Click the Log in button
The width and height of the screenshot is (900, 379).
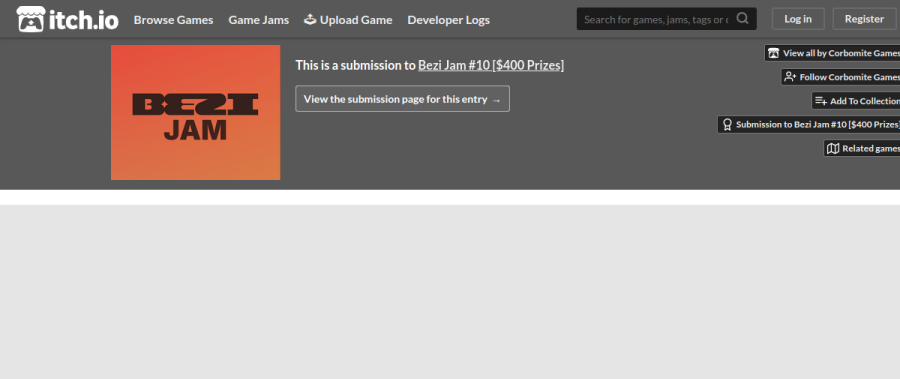coord(798,19)
